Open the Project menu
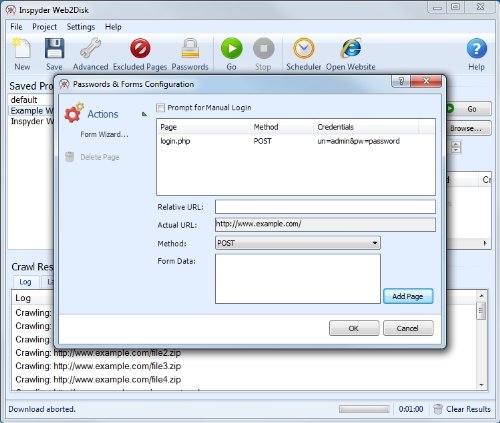Image resolution: width=500 pixels, height=423 pixels. click(x=45, y=27)
